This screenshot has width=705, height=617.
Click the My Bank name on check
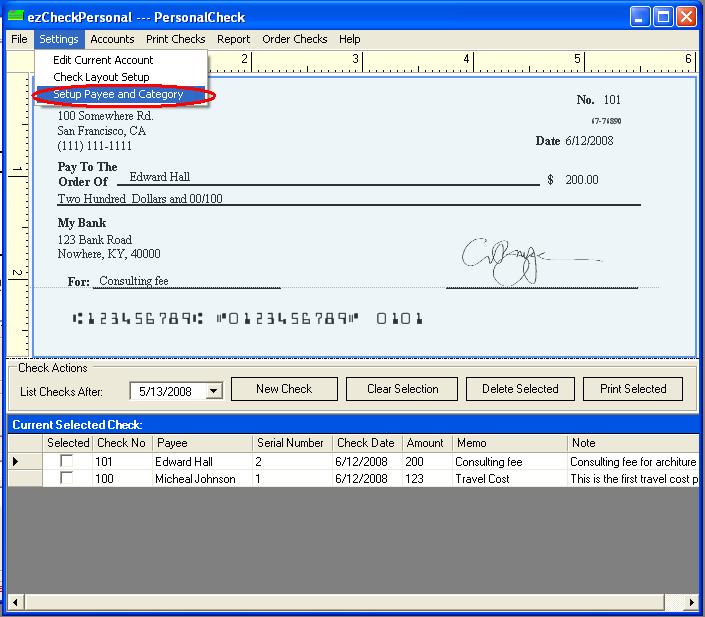tap(82, 223)
